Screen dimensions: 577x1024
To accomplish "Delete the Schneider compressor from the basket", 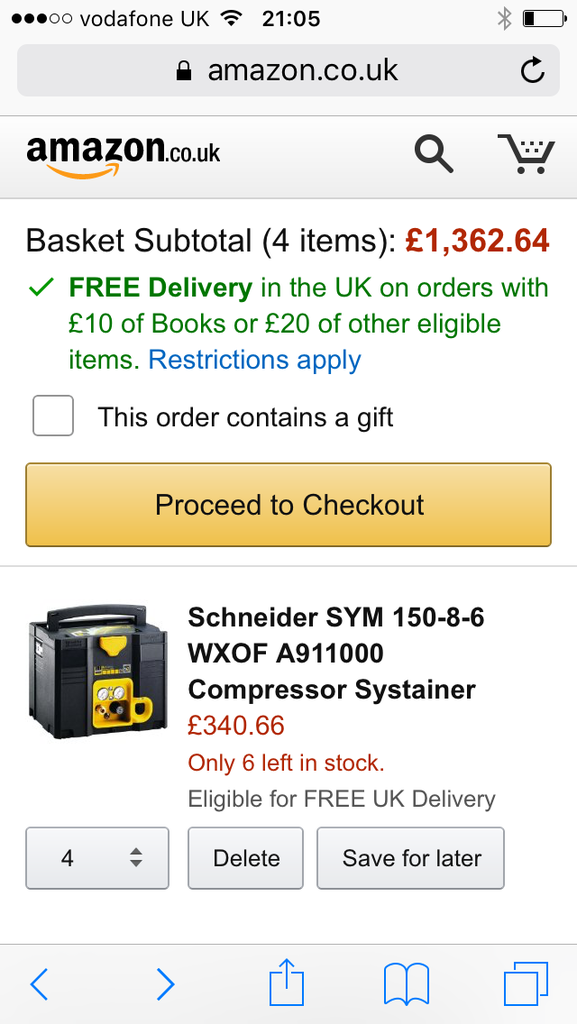I will click(x=245, y=858).
